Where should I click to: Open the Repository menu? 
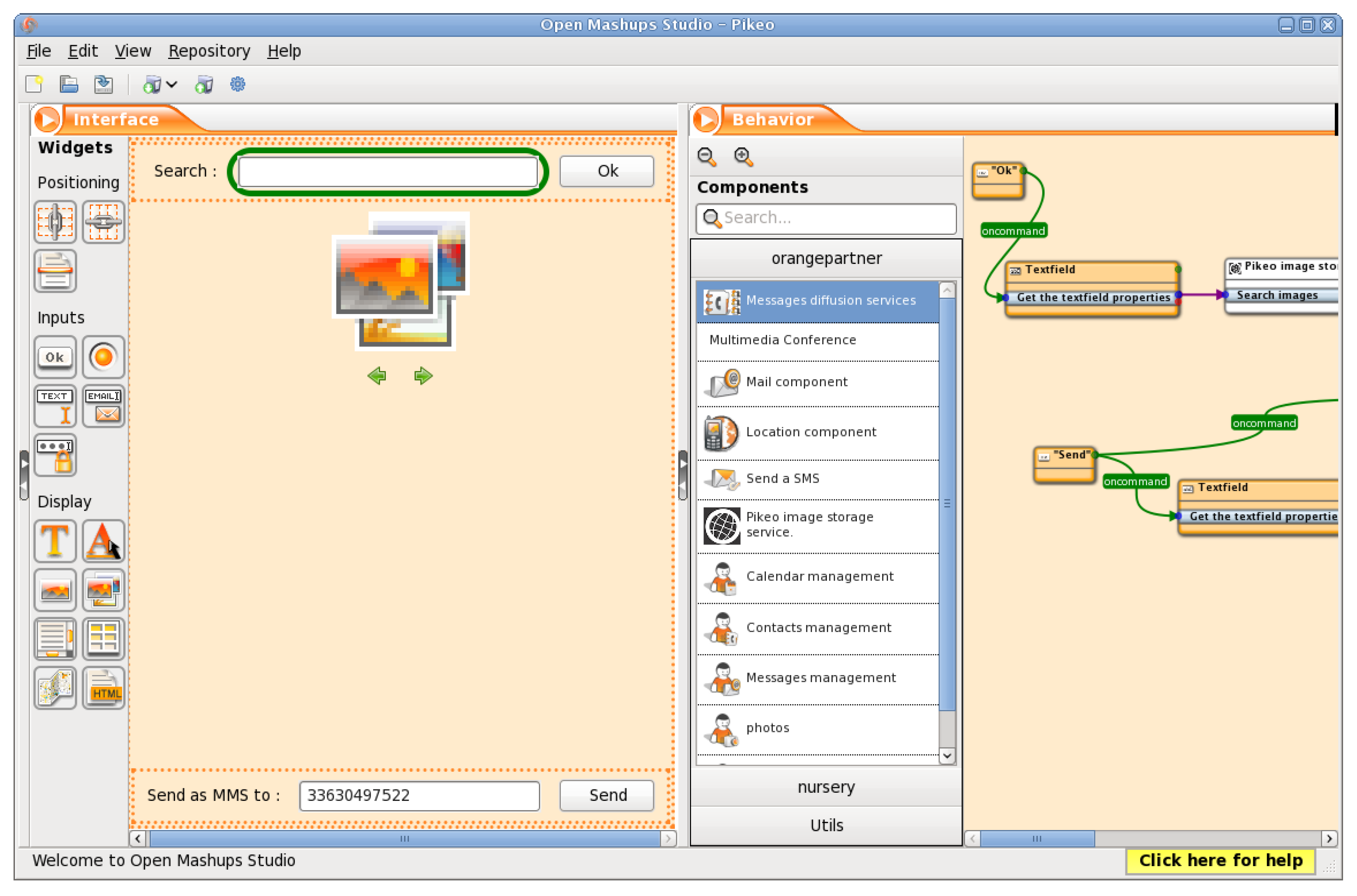coord(209,51)
